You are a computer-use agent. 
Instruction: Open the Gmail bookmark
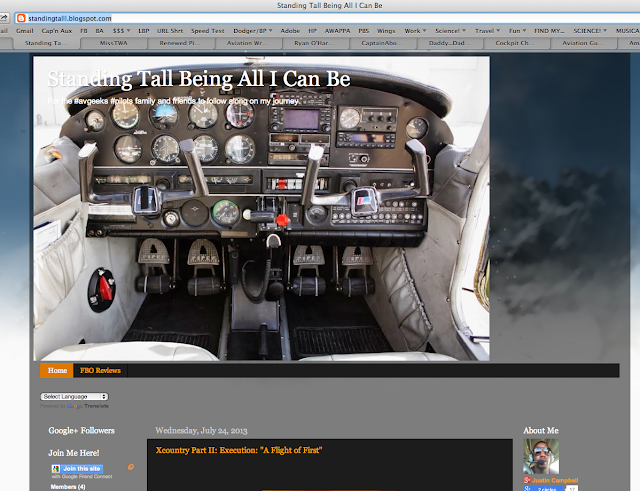point(24,31)
